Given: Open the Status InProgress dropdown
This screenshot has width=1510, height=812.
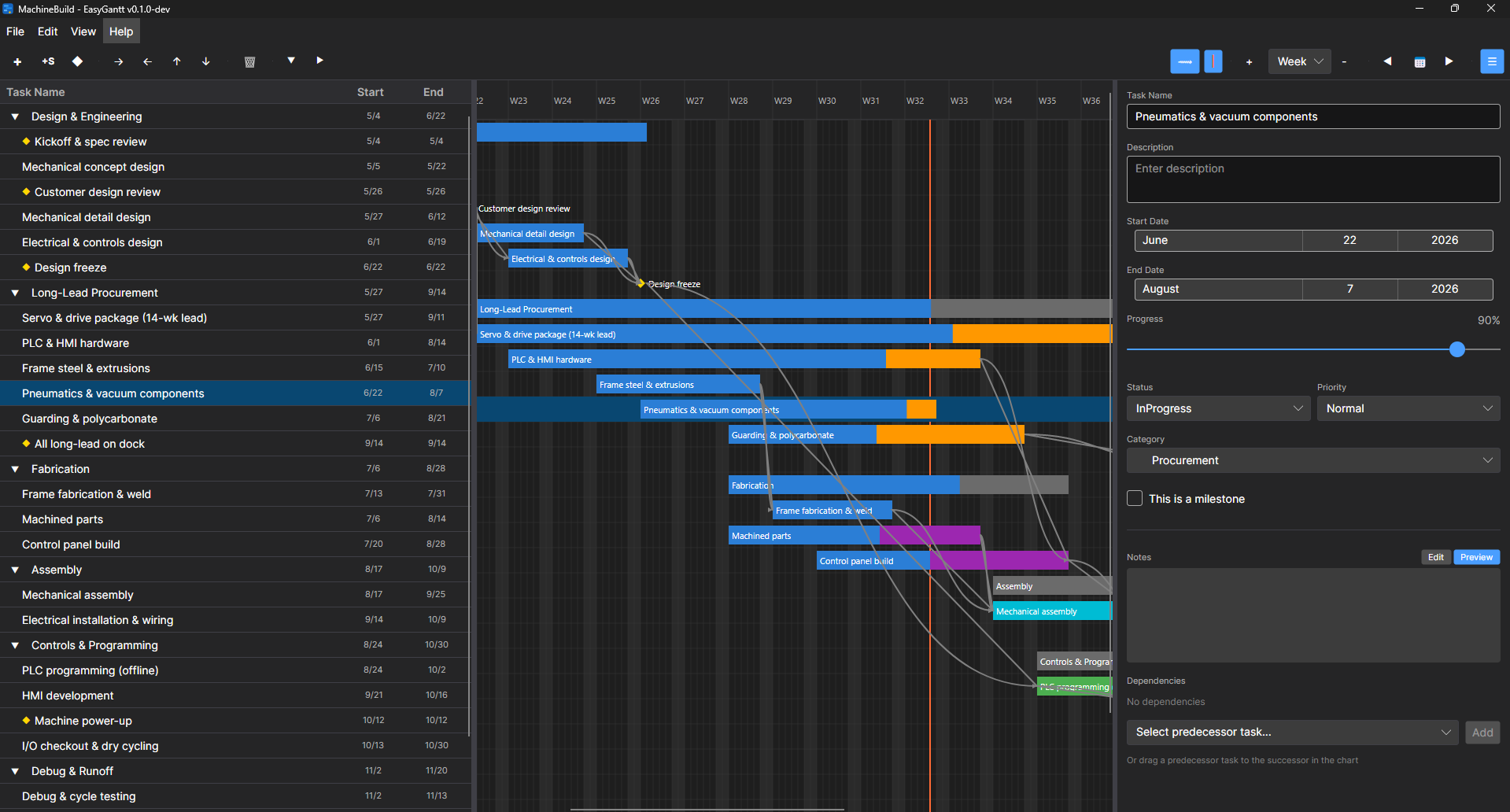Looking at the screenshot, I should click(1218, 408).
